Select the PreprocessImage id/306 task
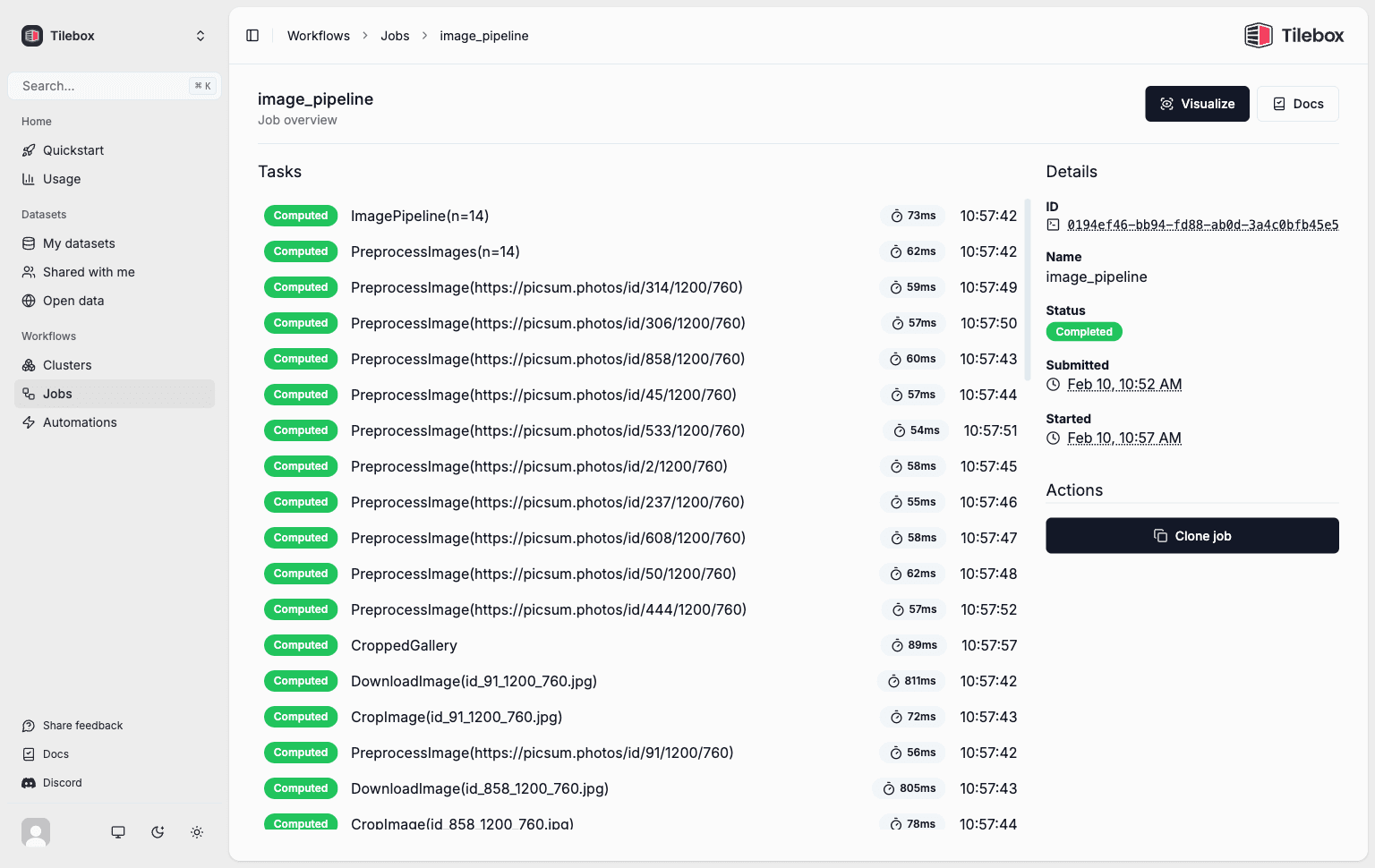 point(548,323)
